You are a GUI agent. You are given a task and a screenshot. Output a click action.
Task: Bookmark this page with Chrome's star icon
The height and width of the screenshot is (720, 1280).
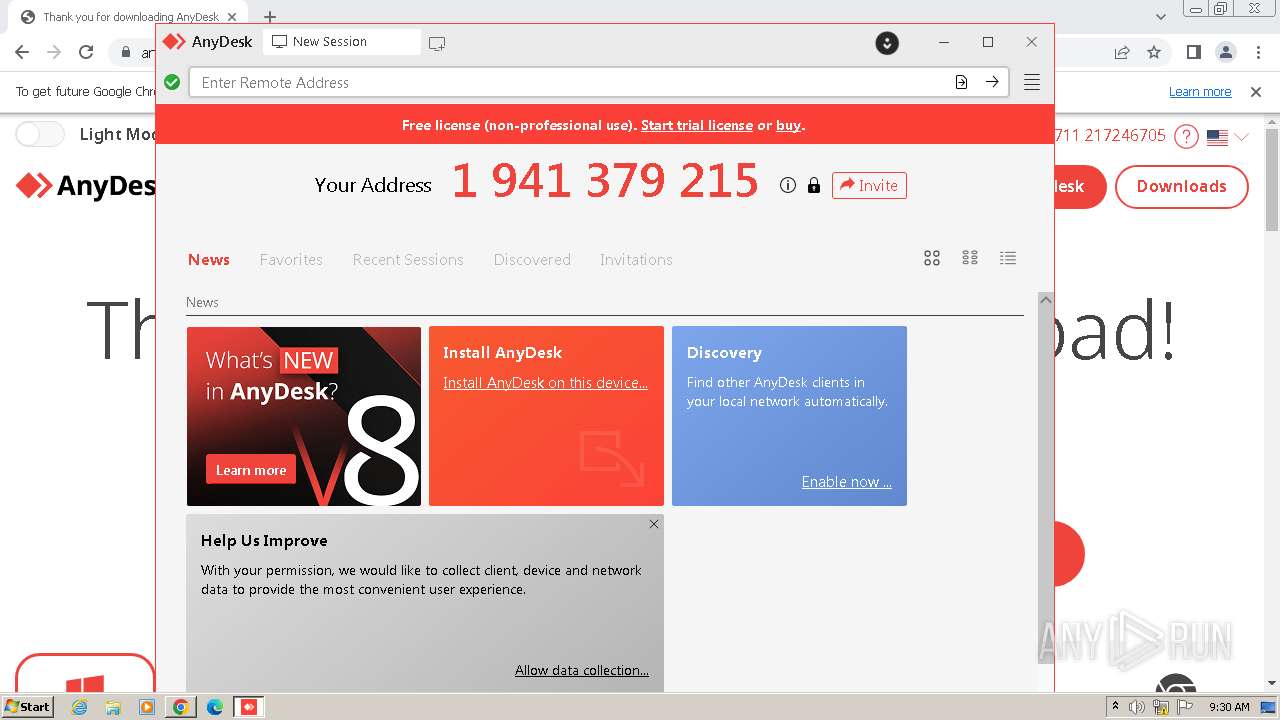(1154, 52)
